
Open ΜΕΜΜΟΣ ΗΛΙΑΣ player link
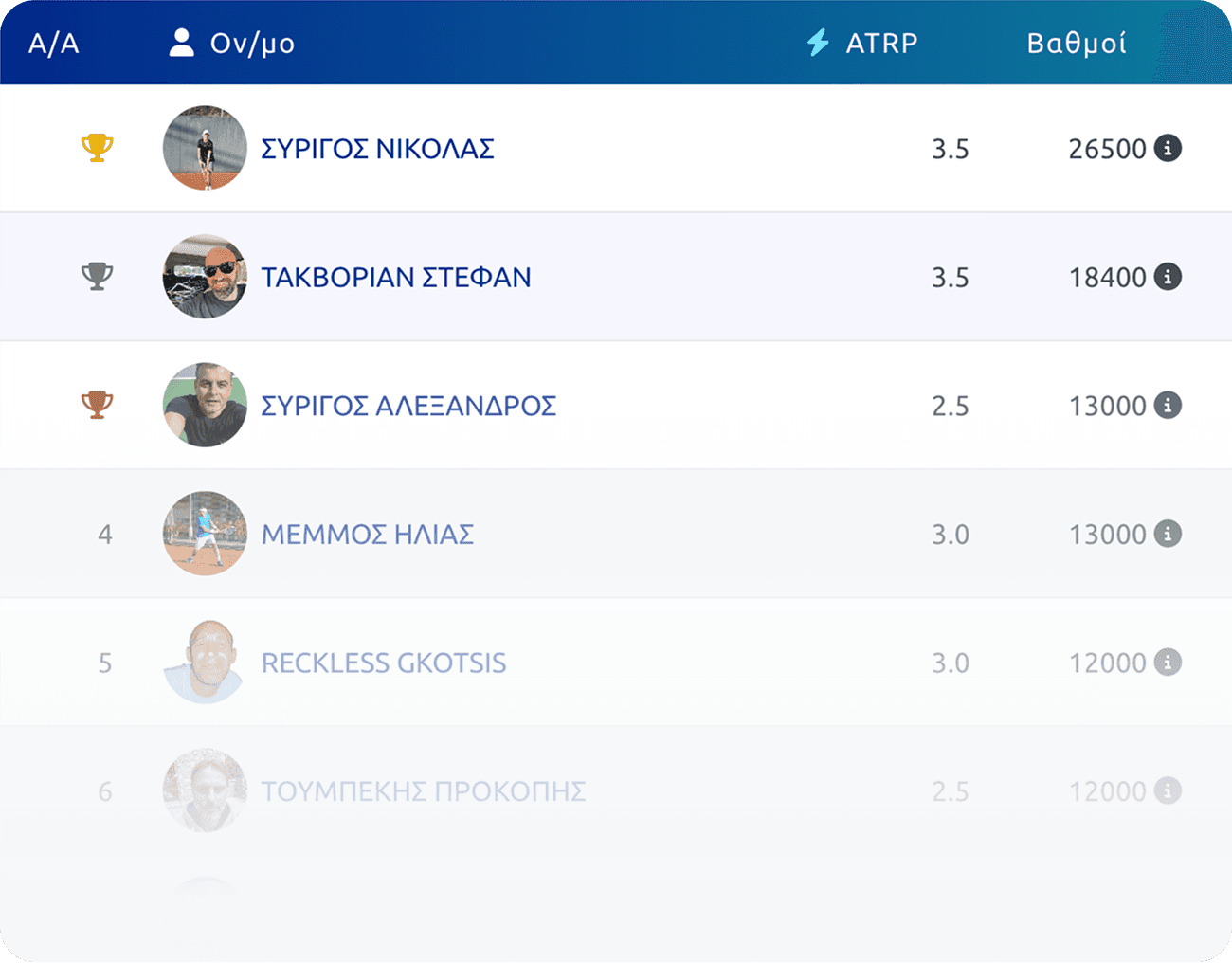pos(368,535)
